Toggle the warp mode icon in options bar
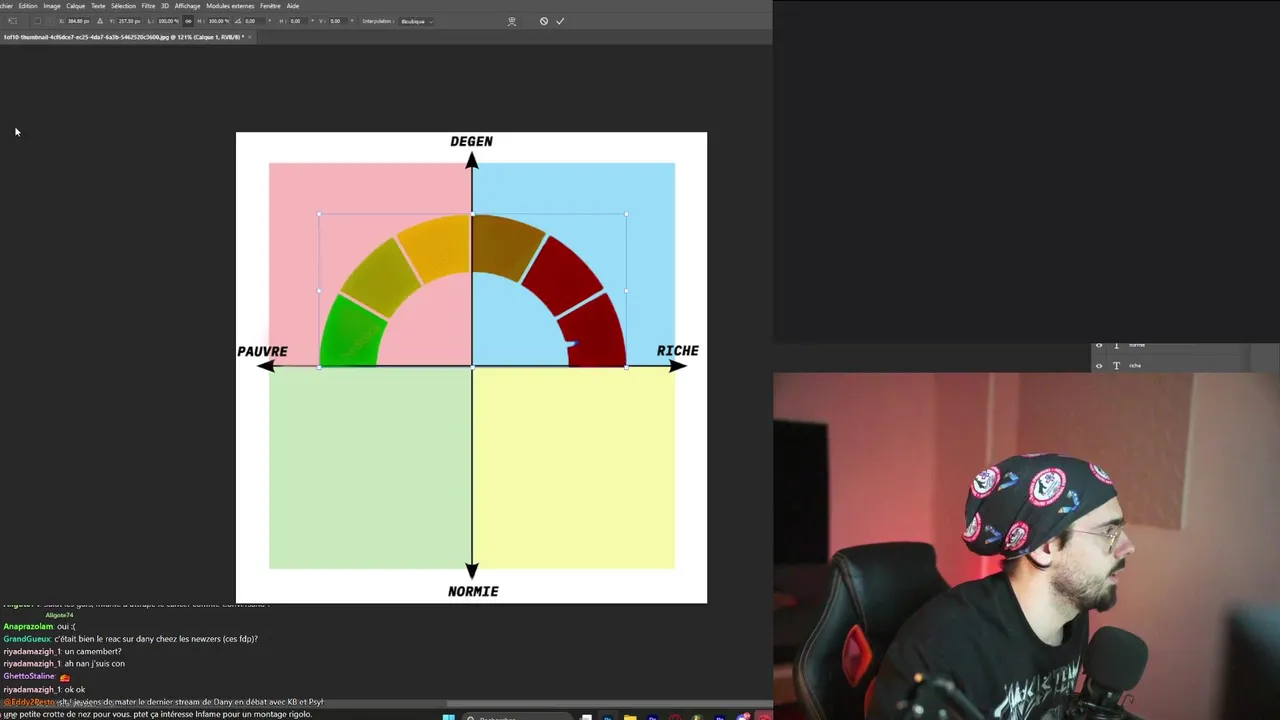1280x720 pixels. pyautogui.click(x=511, y=21)
